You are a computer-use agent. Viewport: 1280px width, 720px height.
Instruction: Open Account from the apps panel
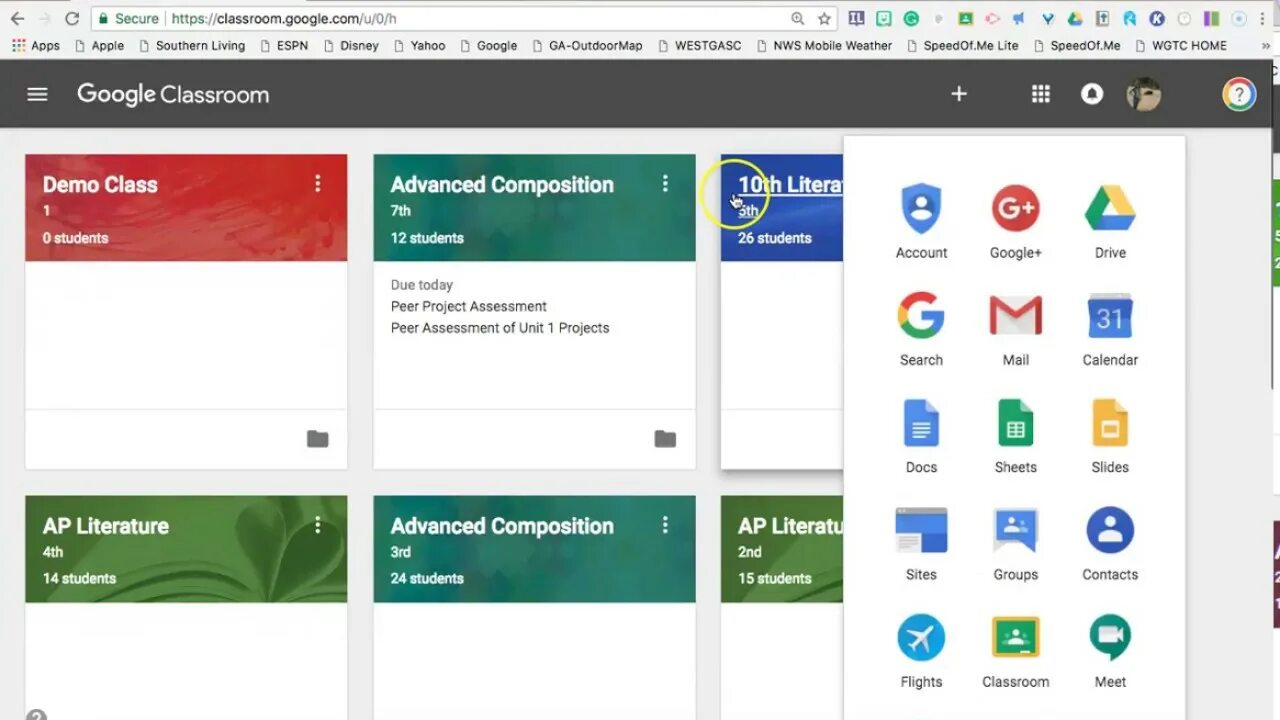point(921,222)
